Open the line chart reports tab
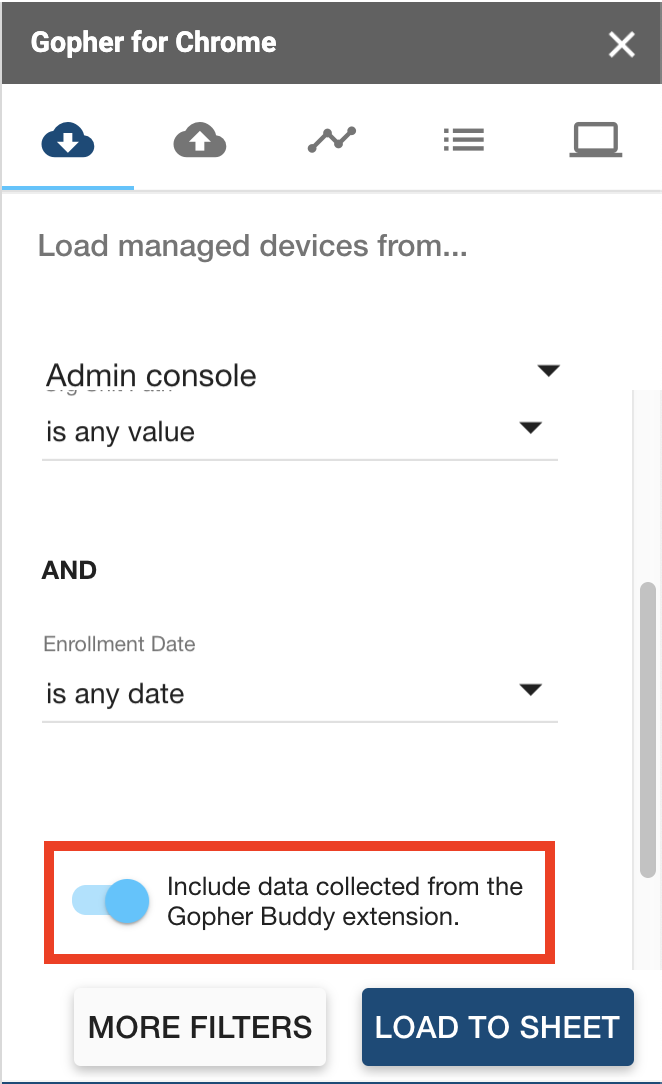Image resolution: width=662 pixels, height=1084 pixels. tap(331, 141)
